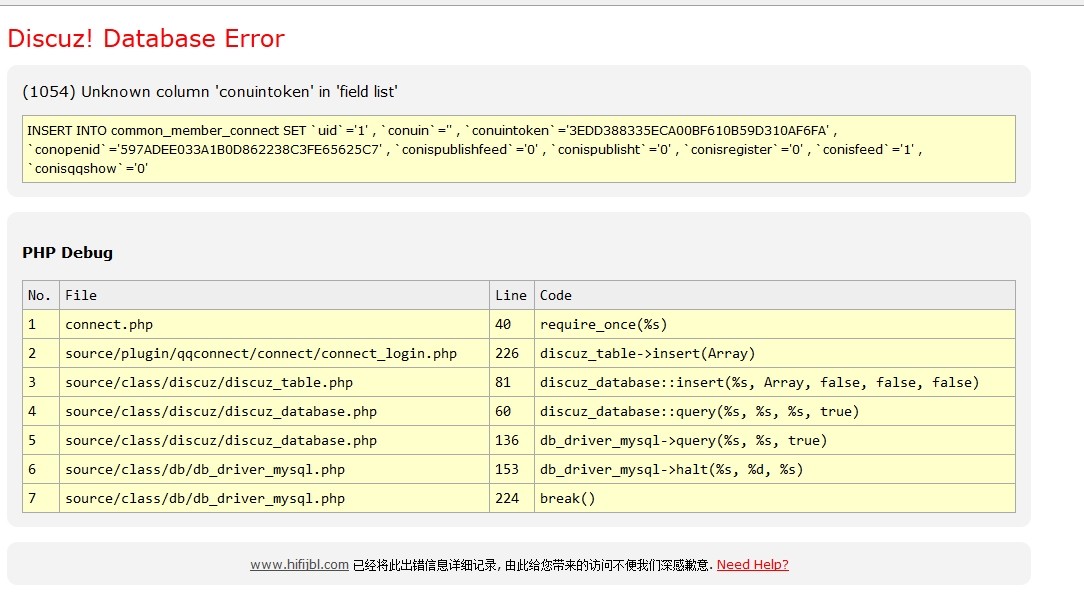Click line number 226 cell
Viewport: 1084px width, 608px height.
[x=507, y=354]
